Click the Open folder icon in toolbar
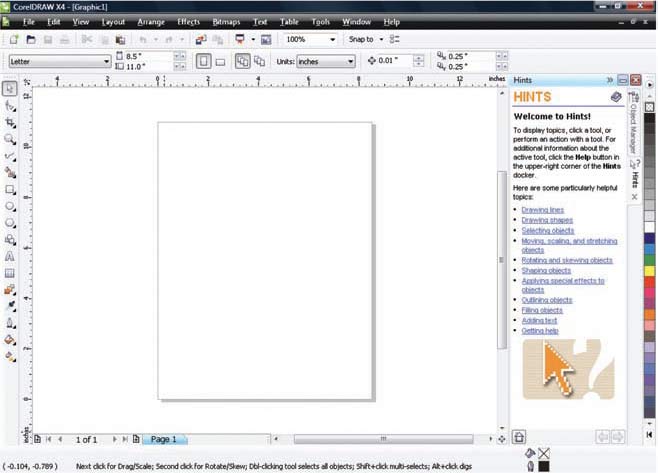The height and width of the screenshot is (473, 658). tap(31, 40)
